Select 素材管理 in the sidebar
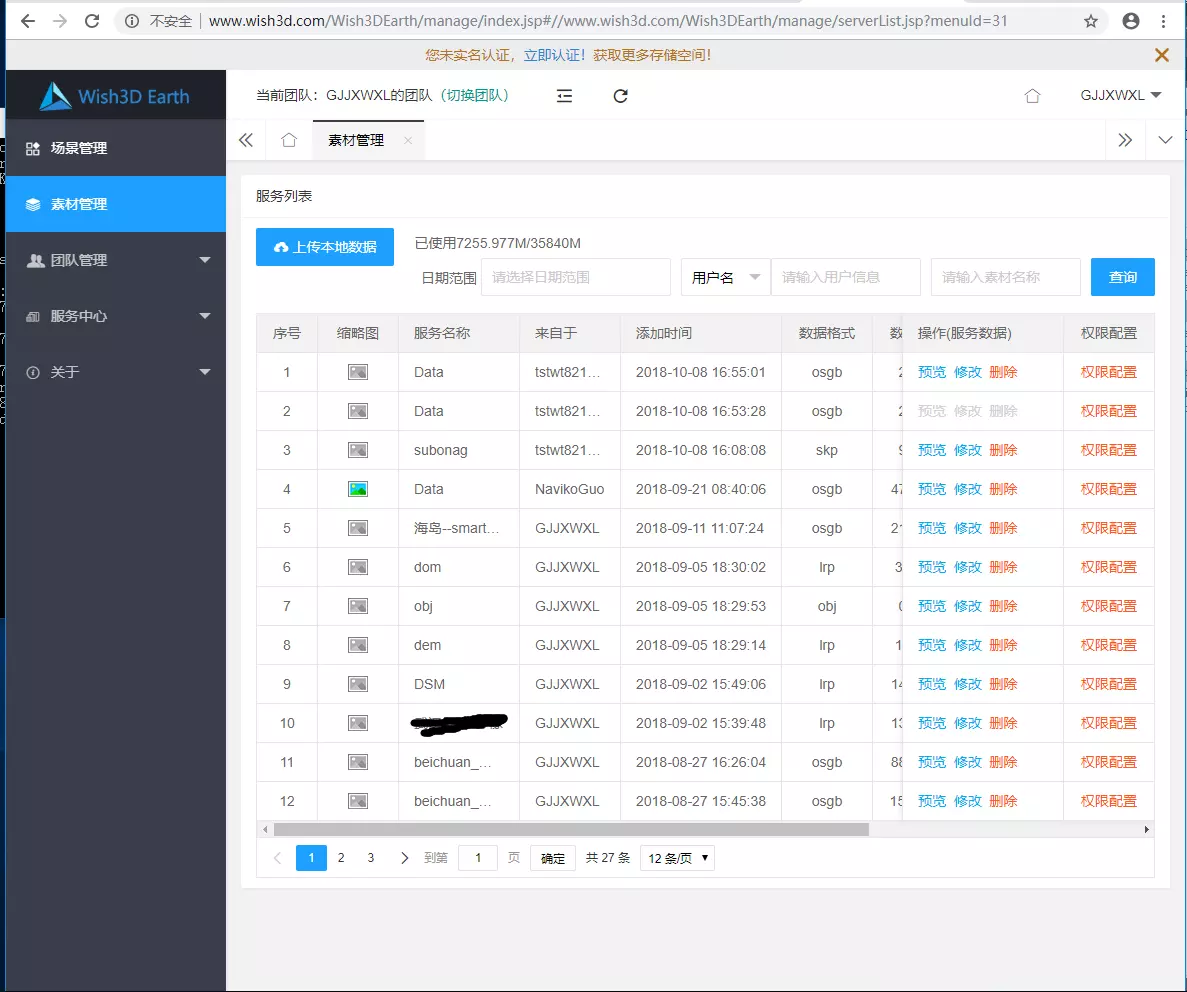 point(115,204)
